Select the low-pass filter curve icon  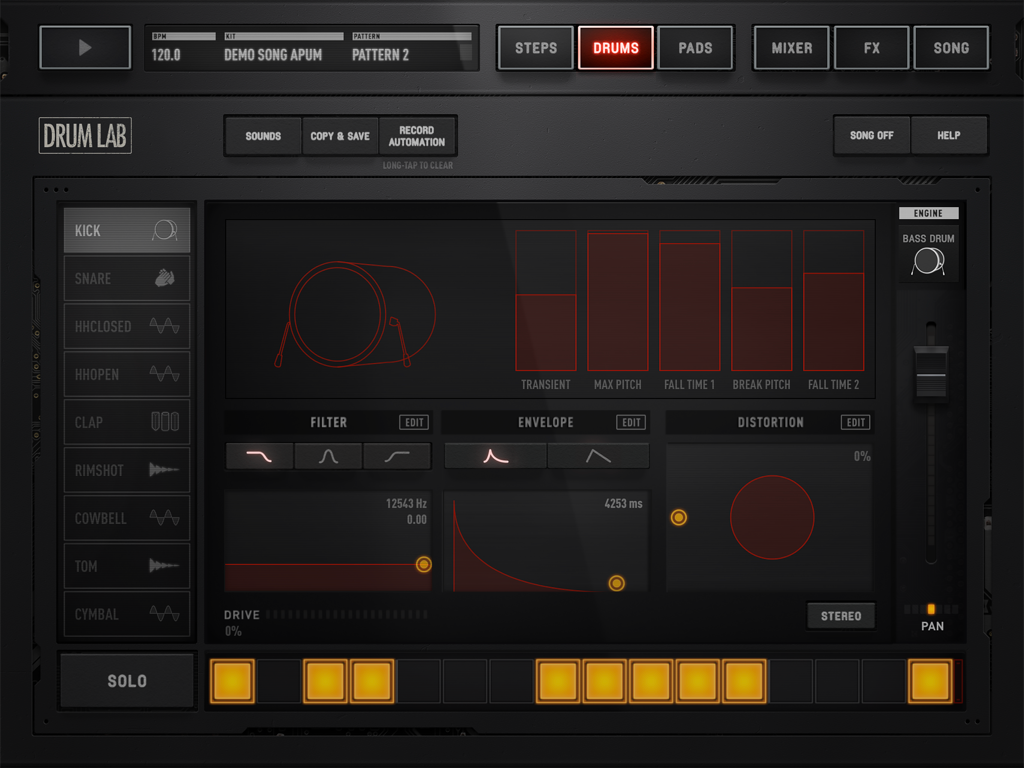click(259, 455)
